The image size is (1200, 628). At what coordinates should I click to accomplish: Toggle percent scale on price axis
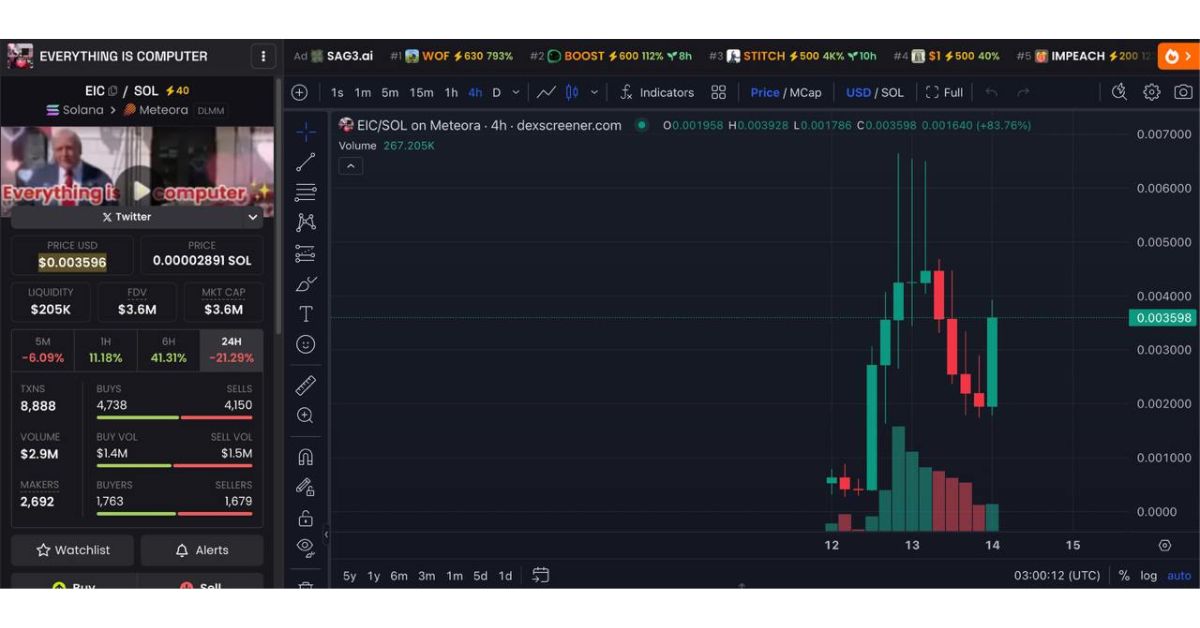click(1124, 575)
